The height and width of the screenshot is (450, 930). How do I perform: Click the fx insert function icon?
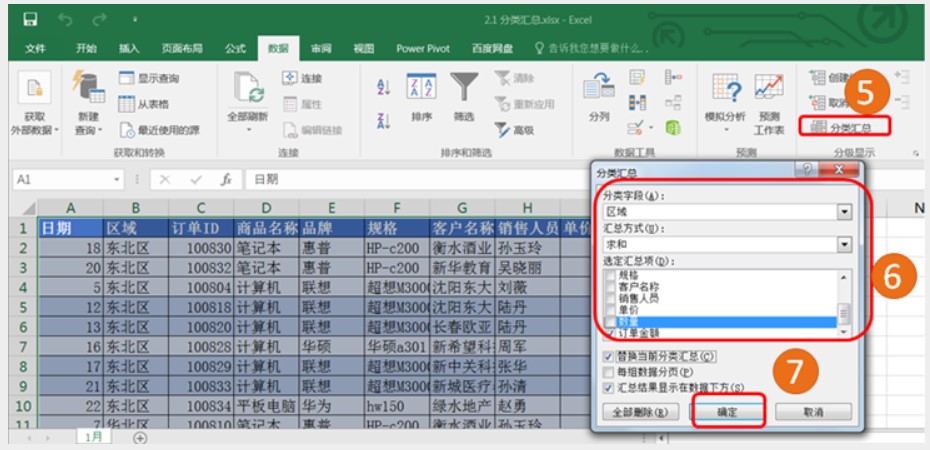(225, 179)
